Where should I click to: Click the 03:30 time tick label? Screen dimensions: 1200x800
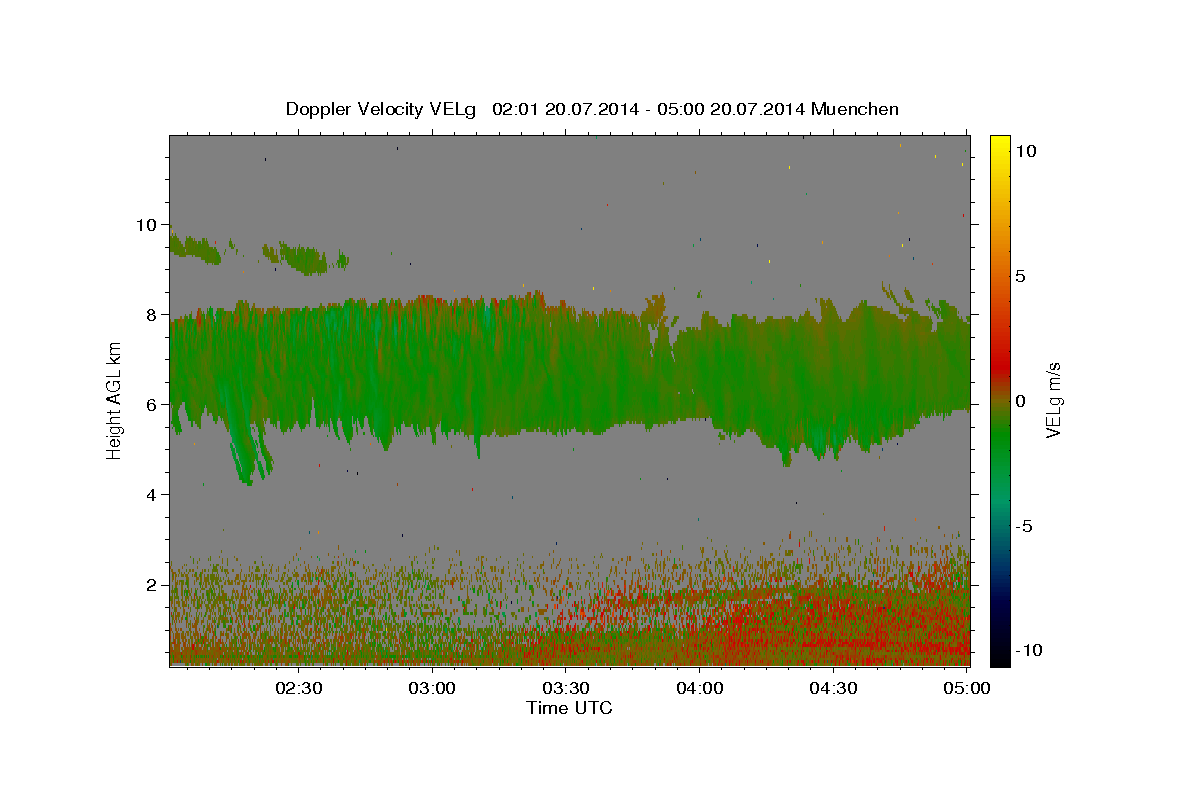point(566,688)
